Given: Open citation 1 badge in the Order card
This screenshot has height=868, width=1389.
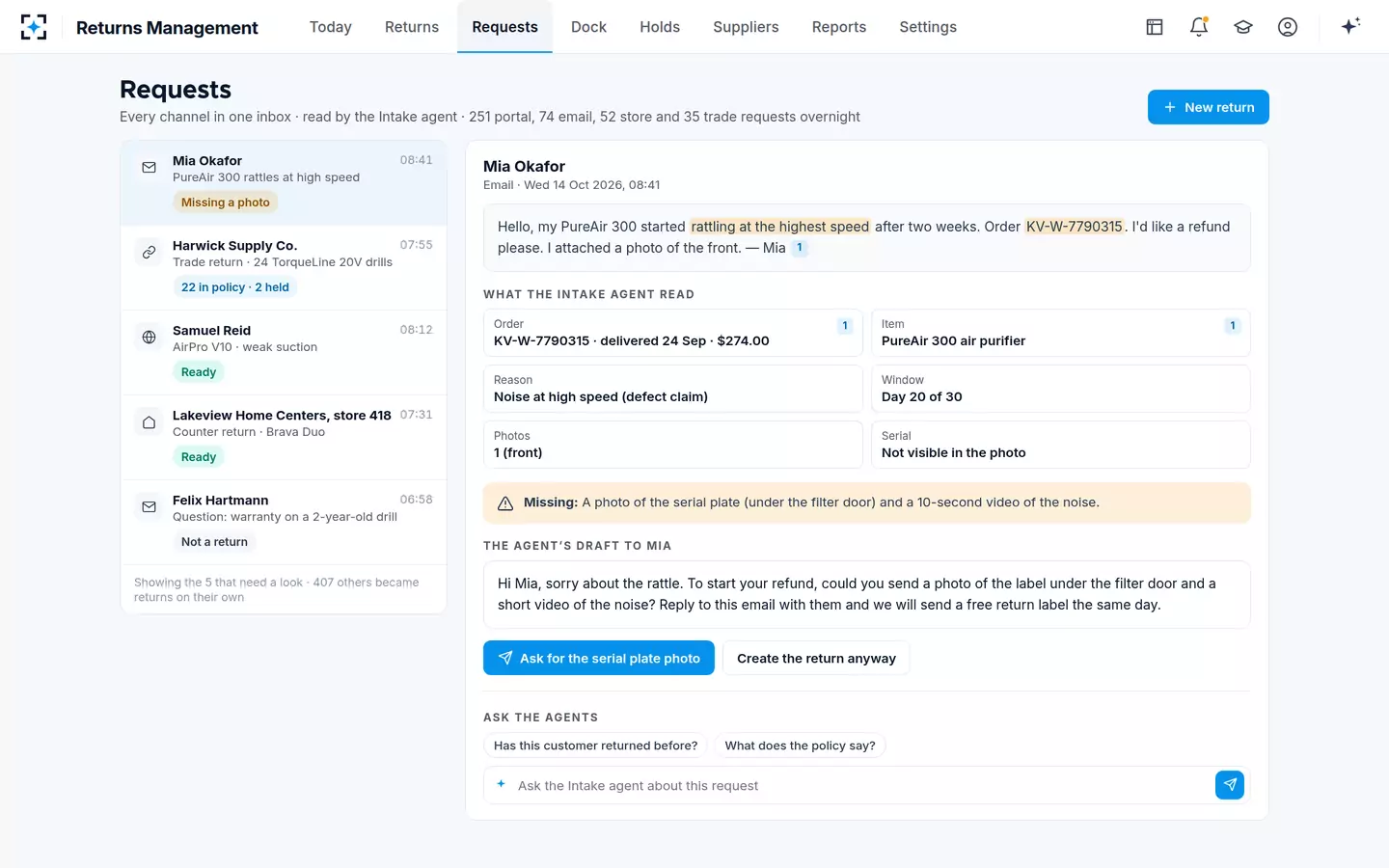Looking at the screenshot, I should pyautogui.click(x=845, y=326).
